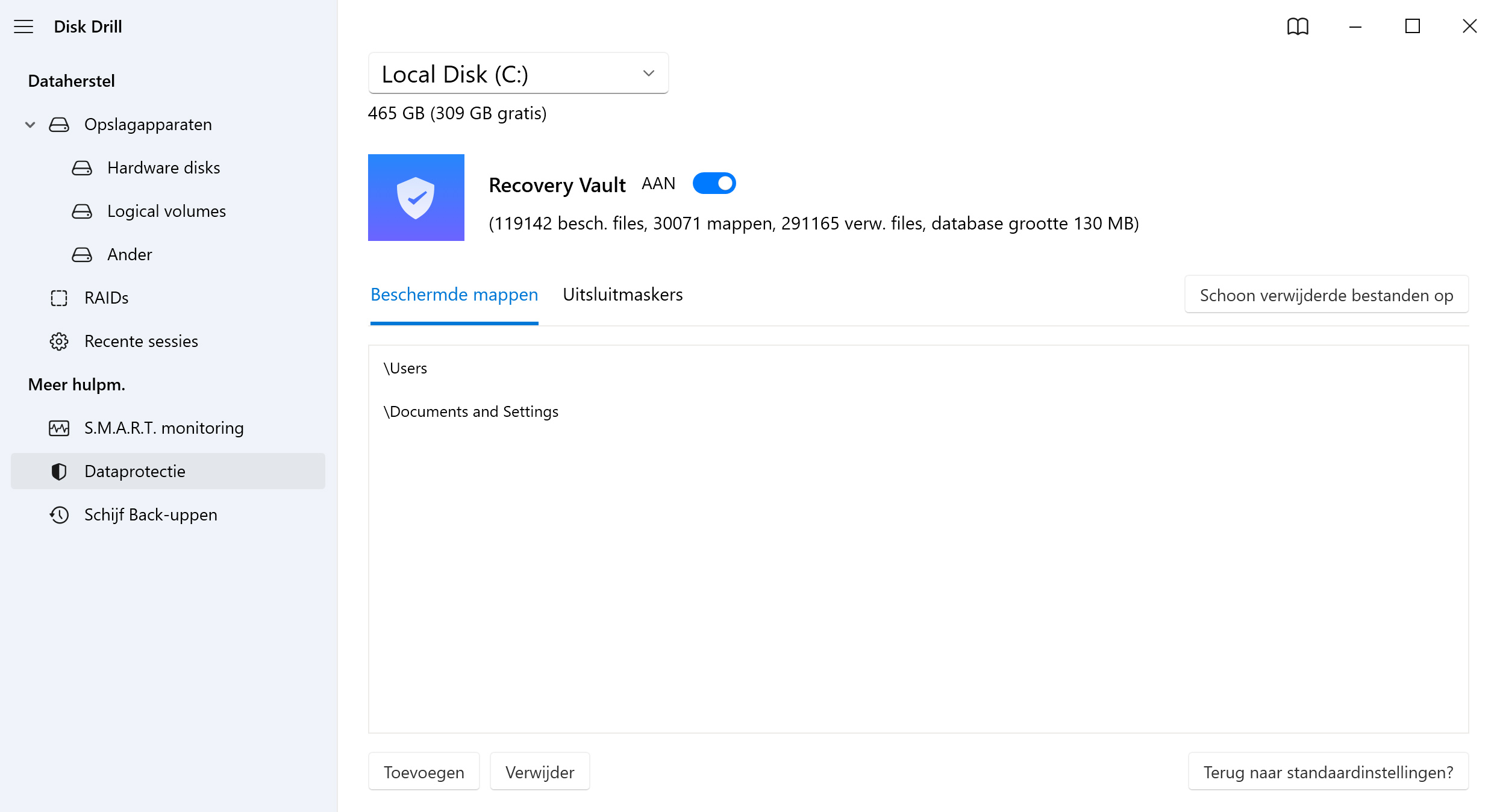Click the RAIDs icon in sidebar

[59, 298]
